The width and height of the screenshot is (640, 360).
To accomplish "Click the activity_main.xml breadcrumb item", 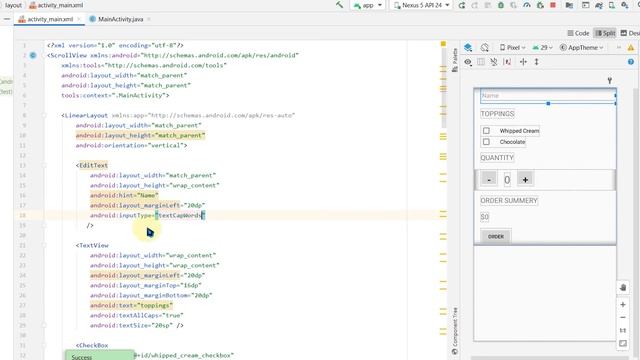I will 56,5.
